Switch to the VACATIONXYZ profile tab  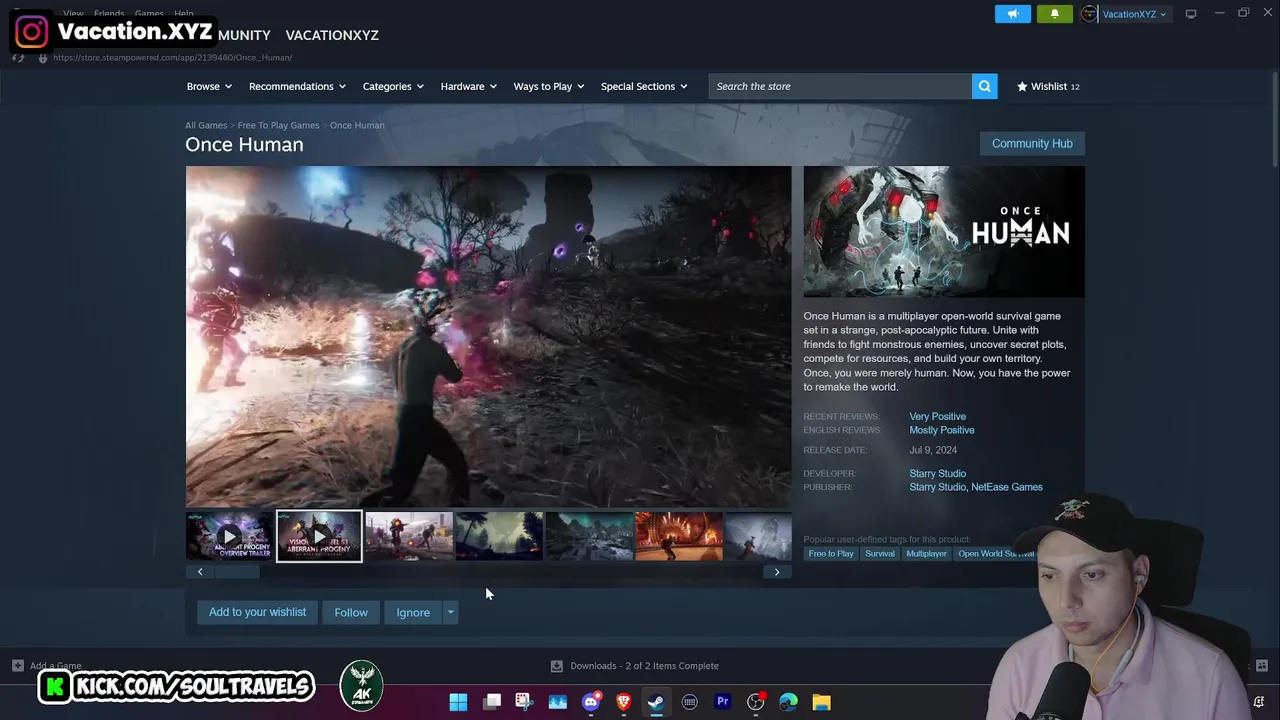click(332, 35)
